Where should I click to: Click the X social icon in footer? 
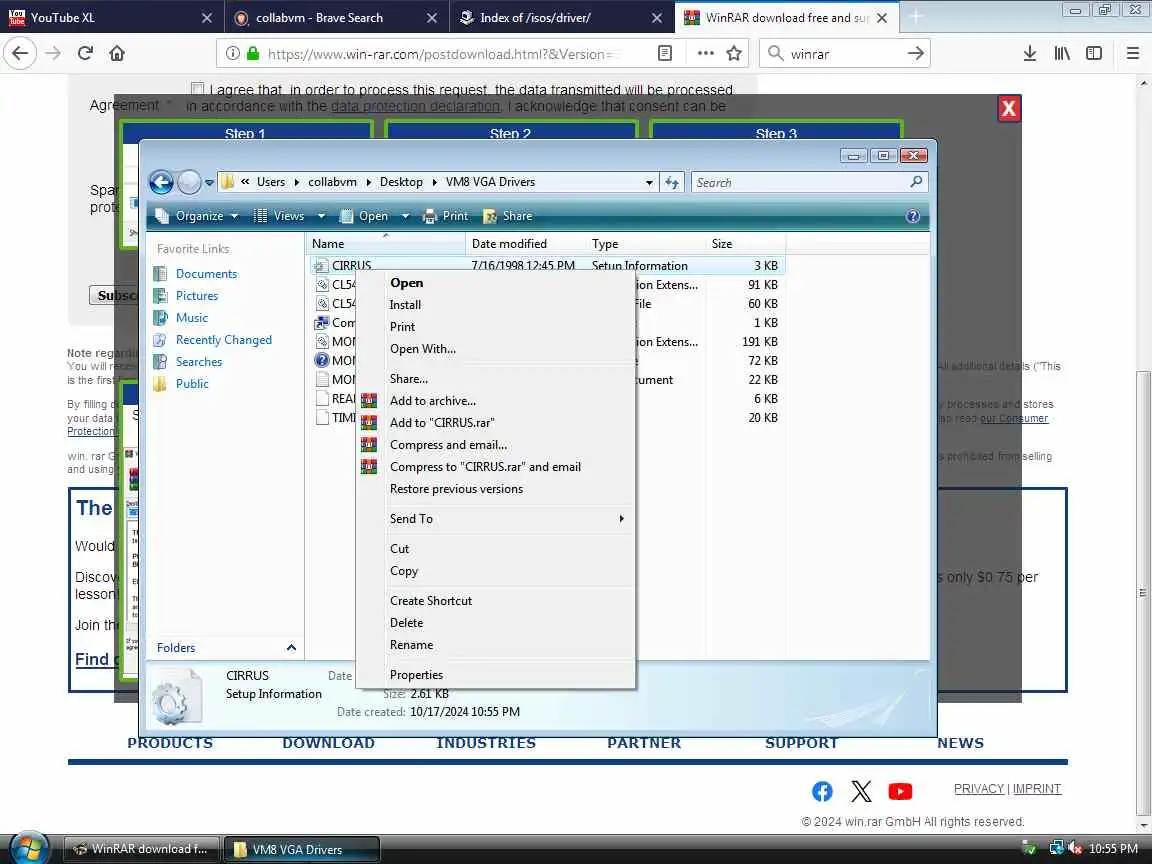click(x=861, y=791)
